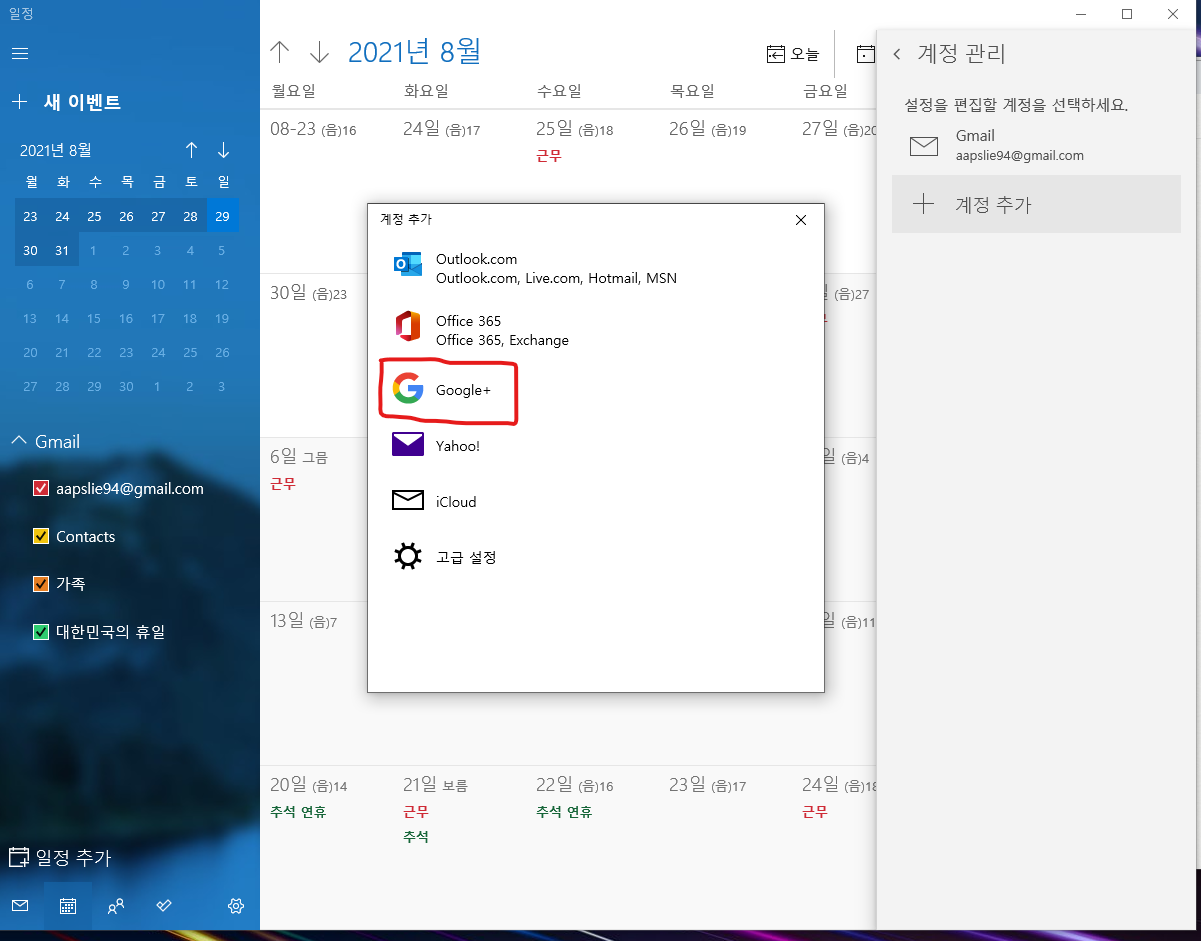The height and width of the screenshot is (941, 1201).
Task: Go back from 계정 관리 panel
Action: pyautogui.click(x=897, y=54)
